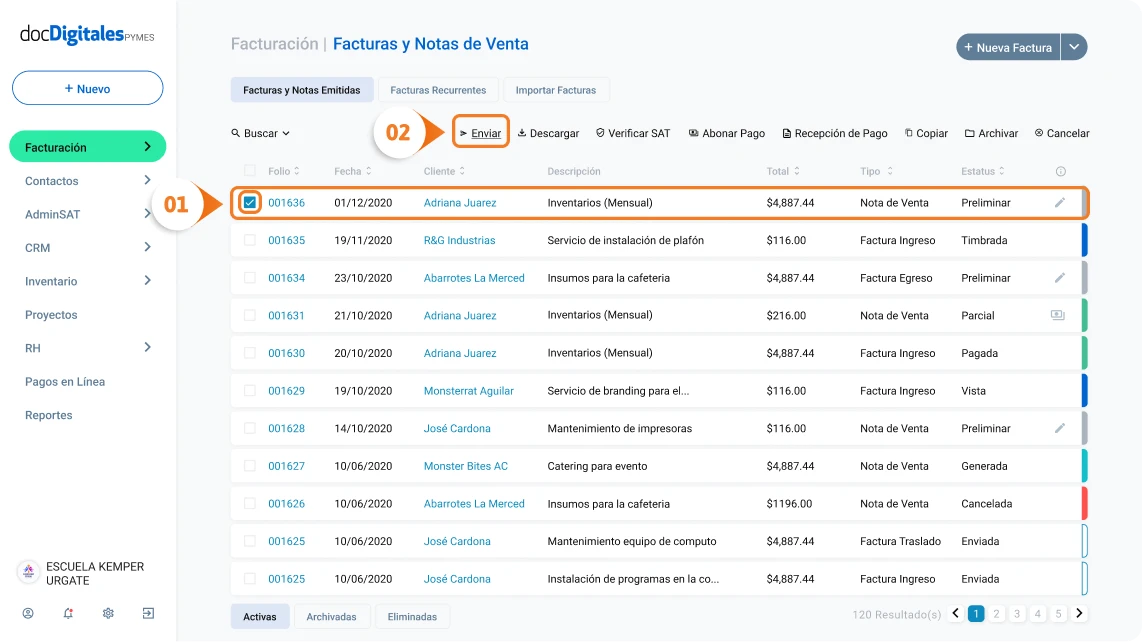Open client R&G Industrias link

[460, 240]
